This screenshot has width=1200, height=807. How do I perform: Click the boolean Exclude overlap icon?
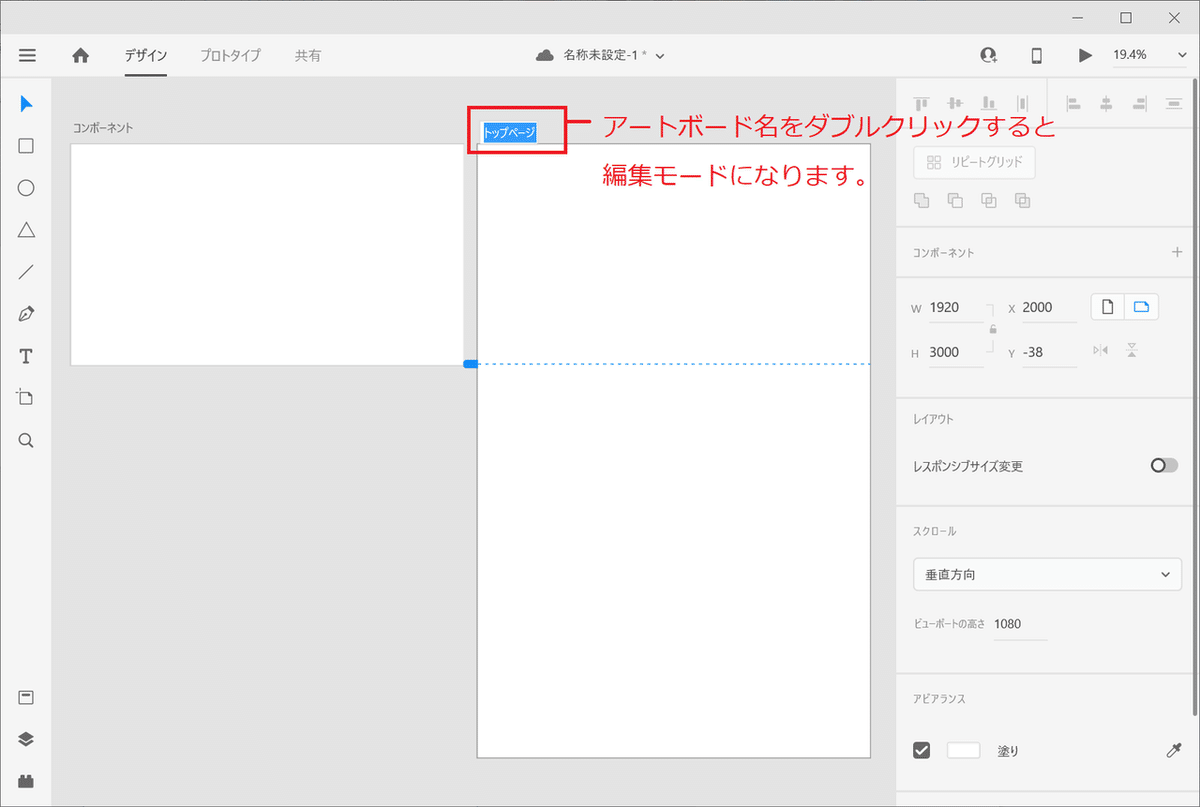[x=1022, y=201]
